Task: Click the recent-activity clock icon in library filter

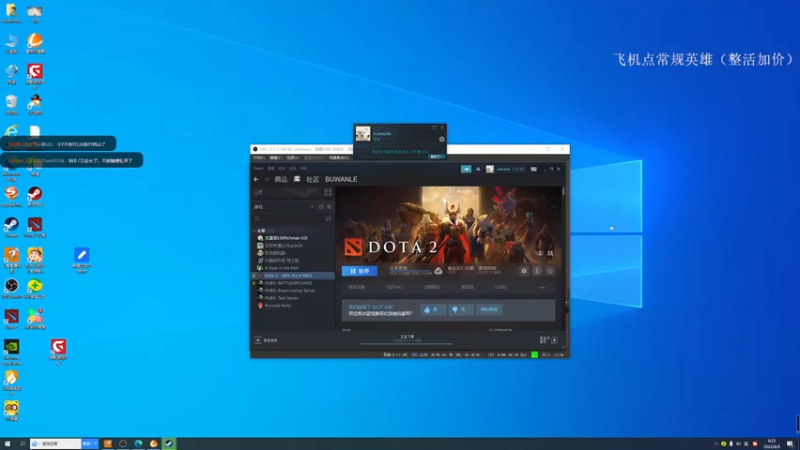Action: (x=321, y=207)
